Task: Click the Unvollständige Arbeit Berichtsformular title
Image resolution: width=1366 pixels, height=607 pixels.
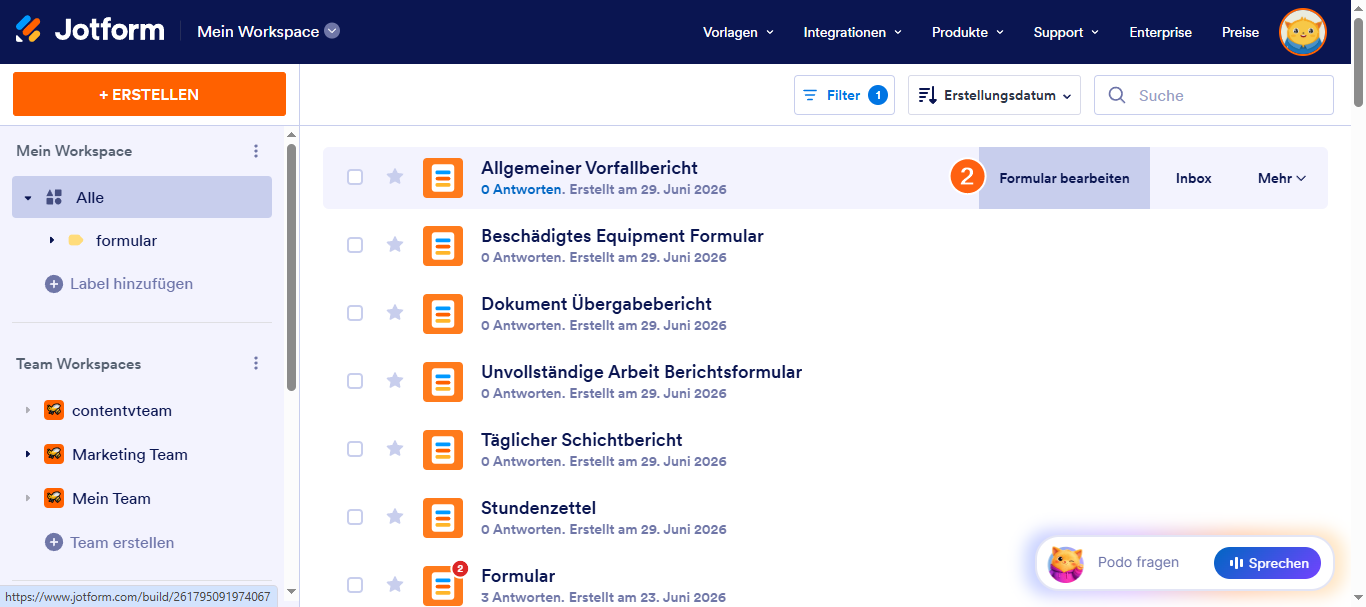Action: click(642, 372)
